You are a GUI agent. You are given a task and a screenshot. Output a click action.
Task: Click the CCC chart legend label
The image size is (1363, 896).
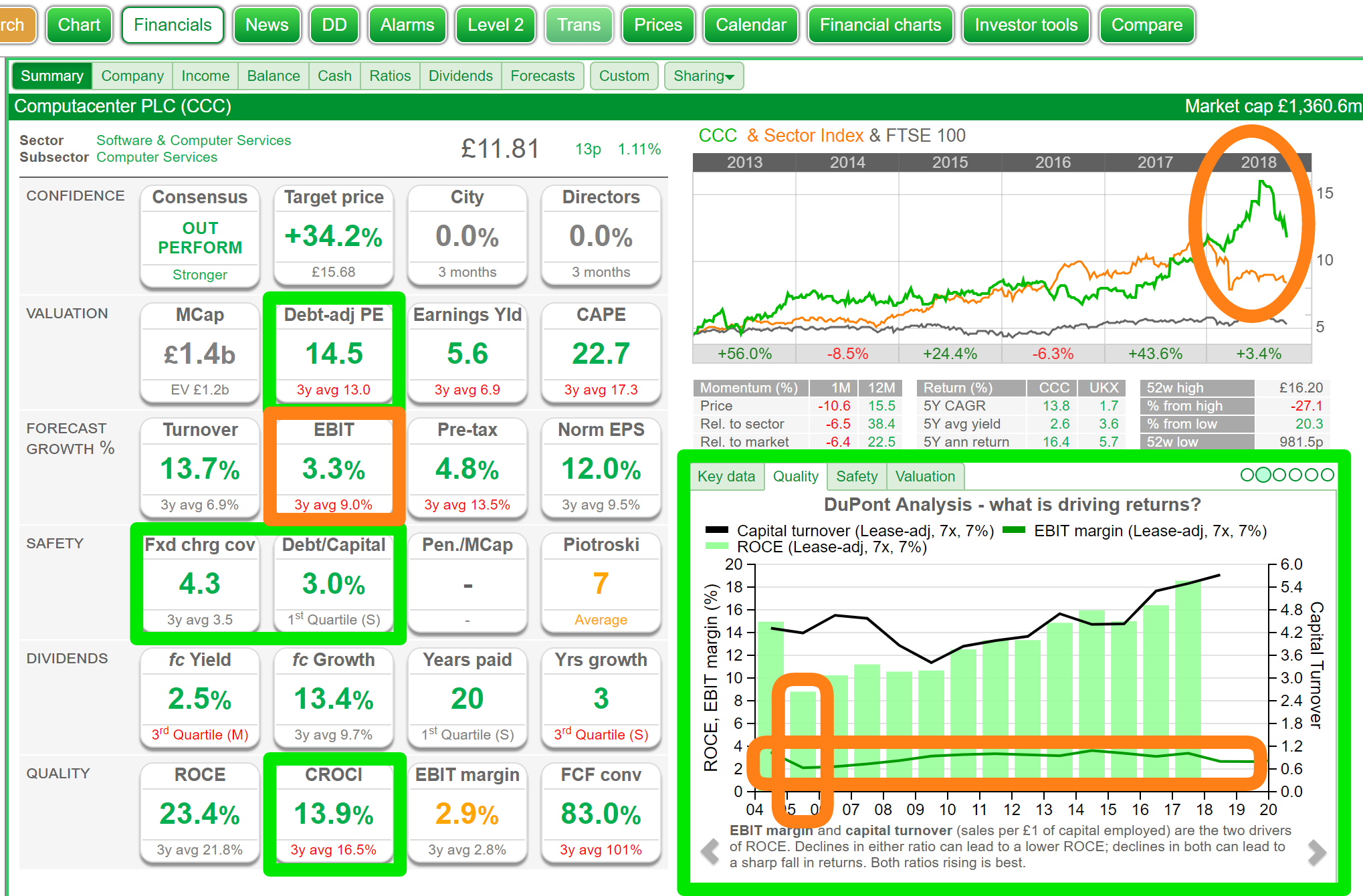pyautogui.click(x=718, y=136)
